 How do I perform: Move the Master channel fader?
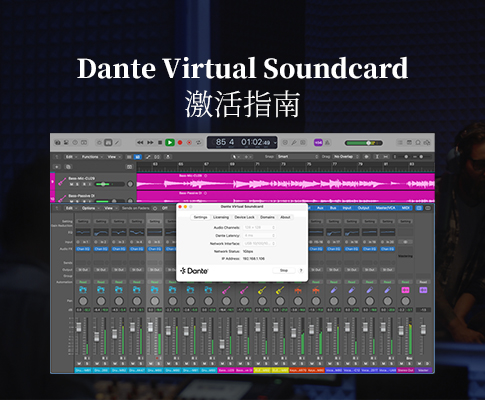[x=423, y=330]
